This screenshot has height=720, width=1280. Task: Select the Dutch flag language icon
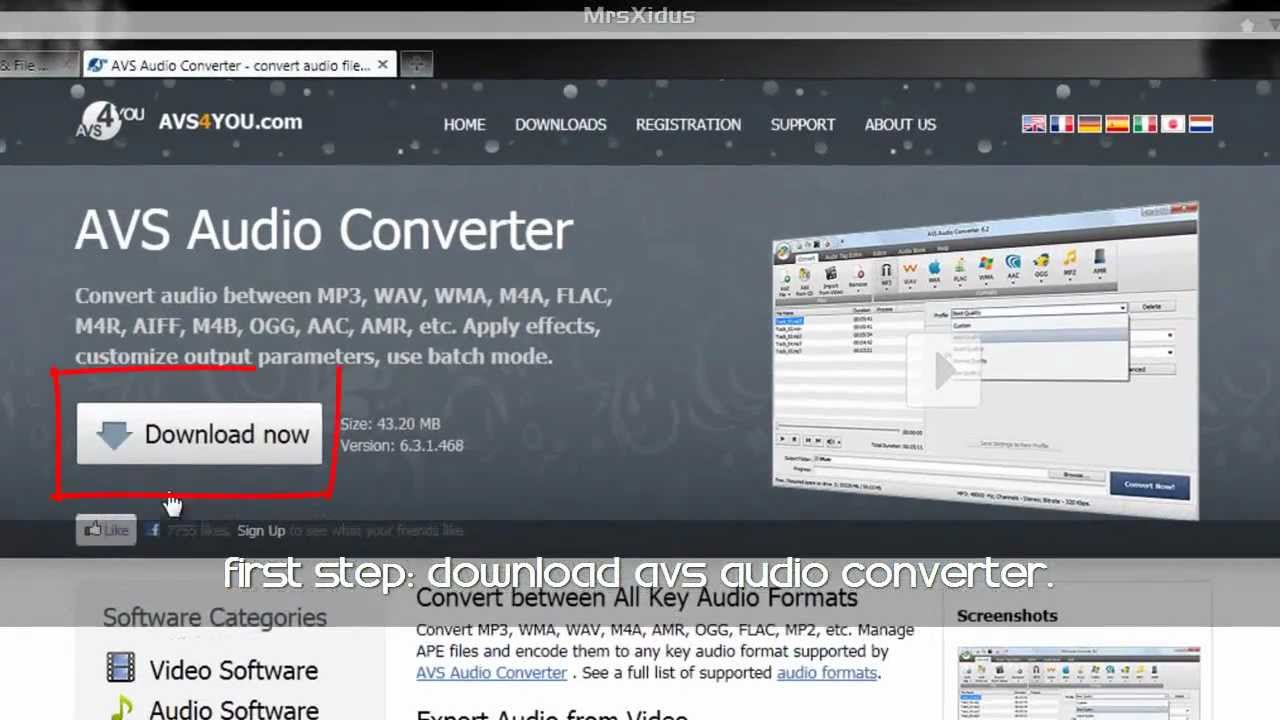(x=1201, y=124)
